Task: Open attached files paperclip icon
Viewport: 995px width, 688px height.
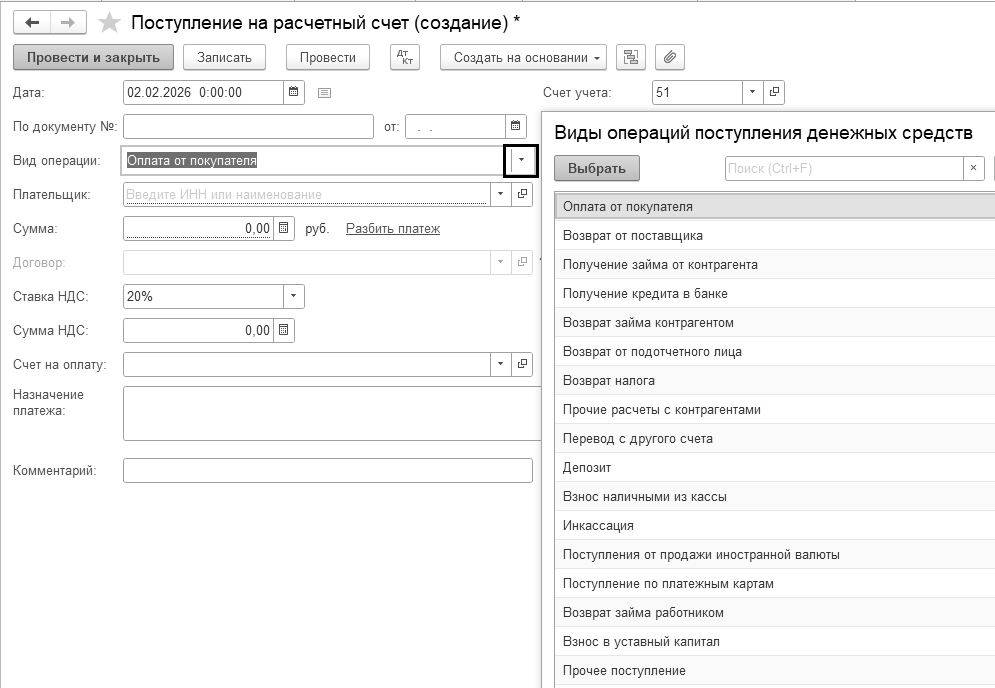Action: [x=669, y=57]
